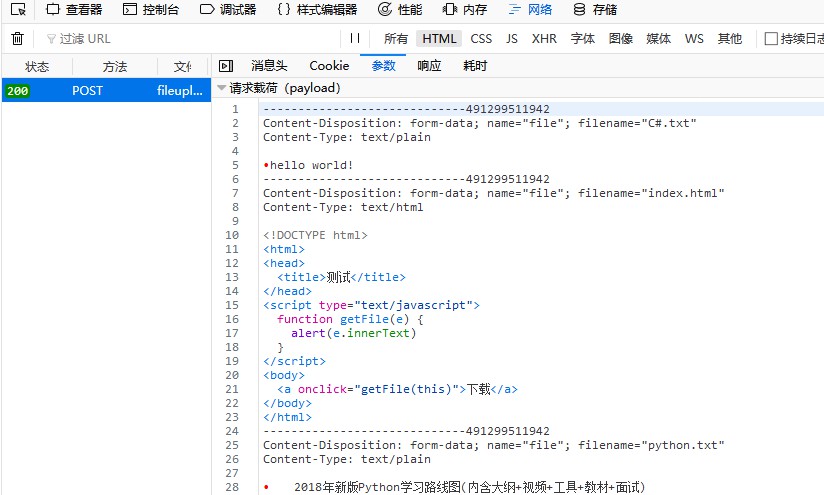
Task: Select the 200 POST fileupl... request row
Action: click(106, 90)
